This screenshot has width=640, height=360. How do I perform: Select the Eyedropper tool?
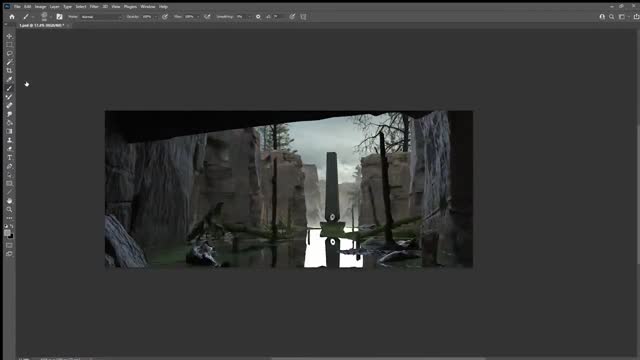(x=9, y=80)
